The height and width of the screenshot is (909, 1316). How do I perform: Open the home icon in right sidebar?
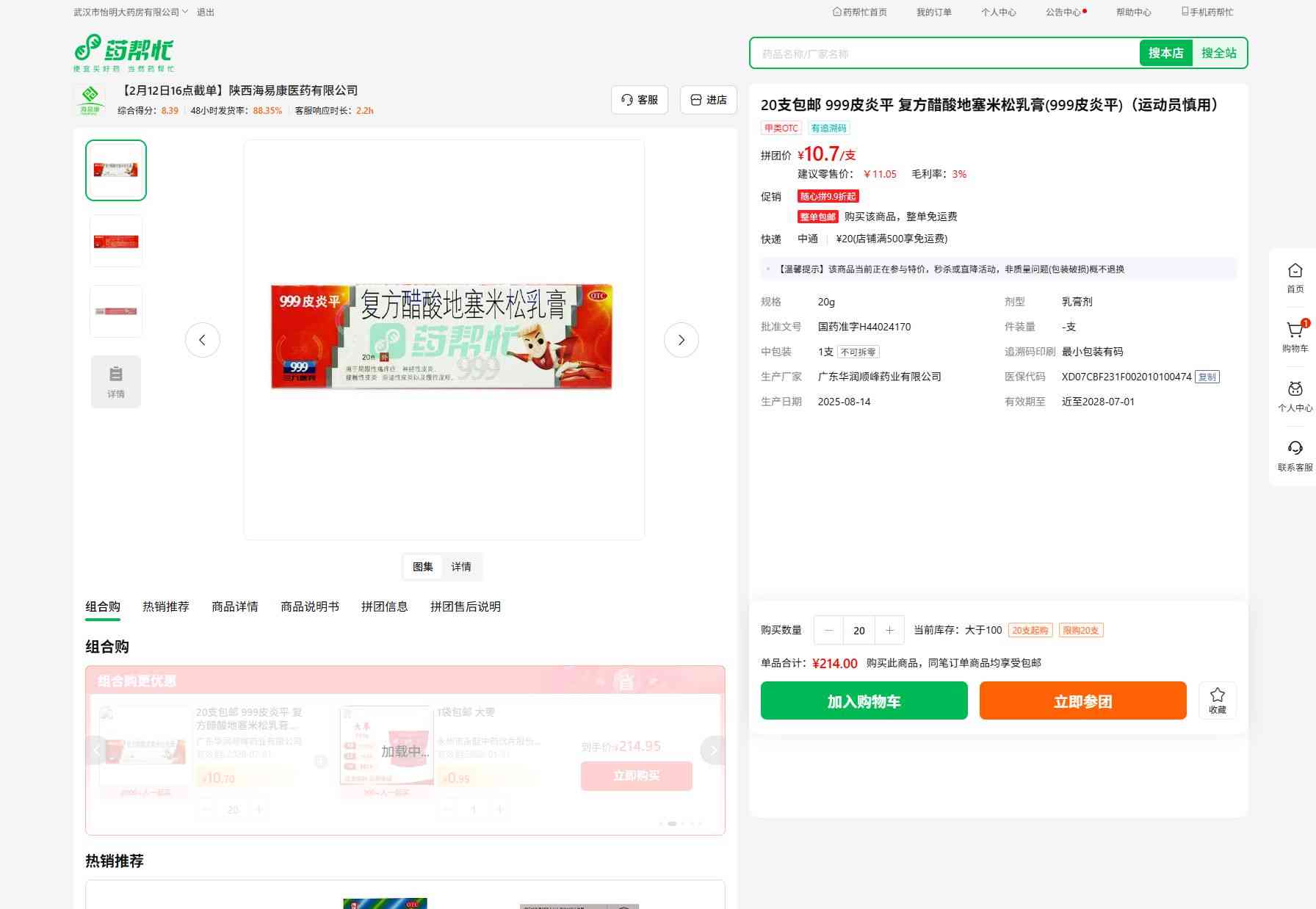(x=1295, y=271)
